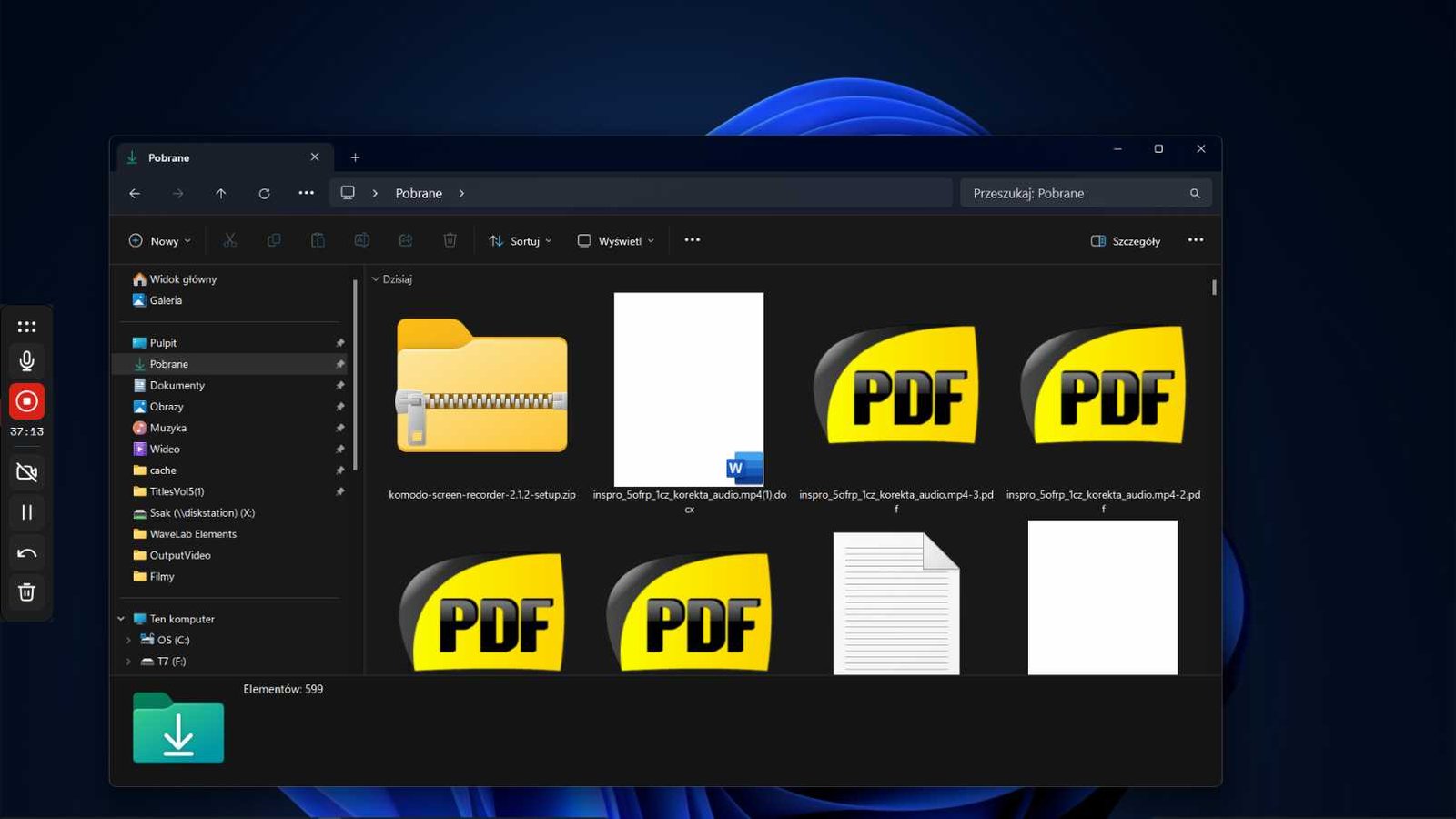
Task: Go up one folder level
Action: pyautogui.click(x=220, y=193)
